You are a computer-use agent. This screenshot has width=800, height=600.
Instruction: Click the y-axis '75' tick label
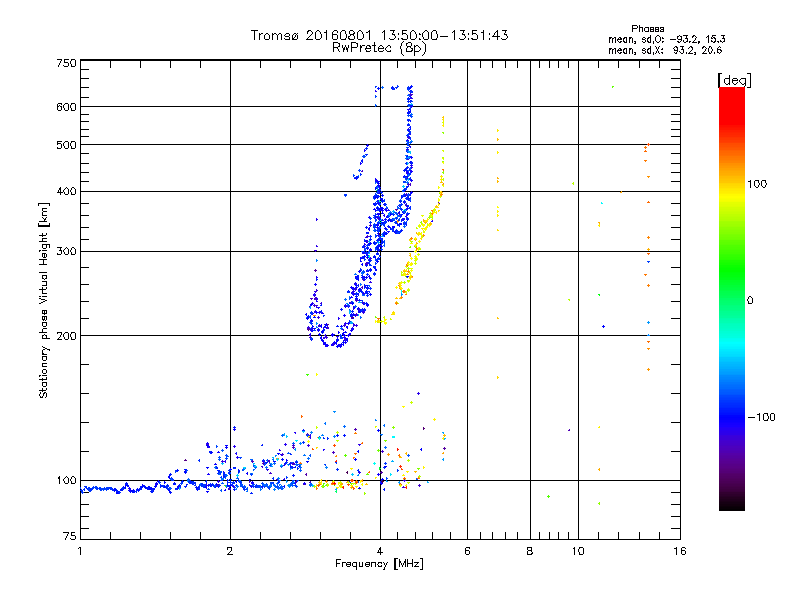(x=70, y=536)
